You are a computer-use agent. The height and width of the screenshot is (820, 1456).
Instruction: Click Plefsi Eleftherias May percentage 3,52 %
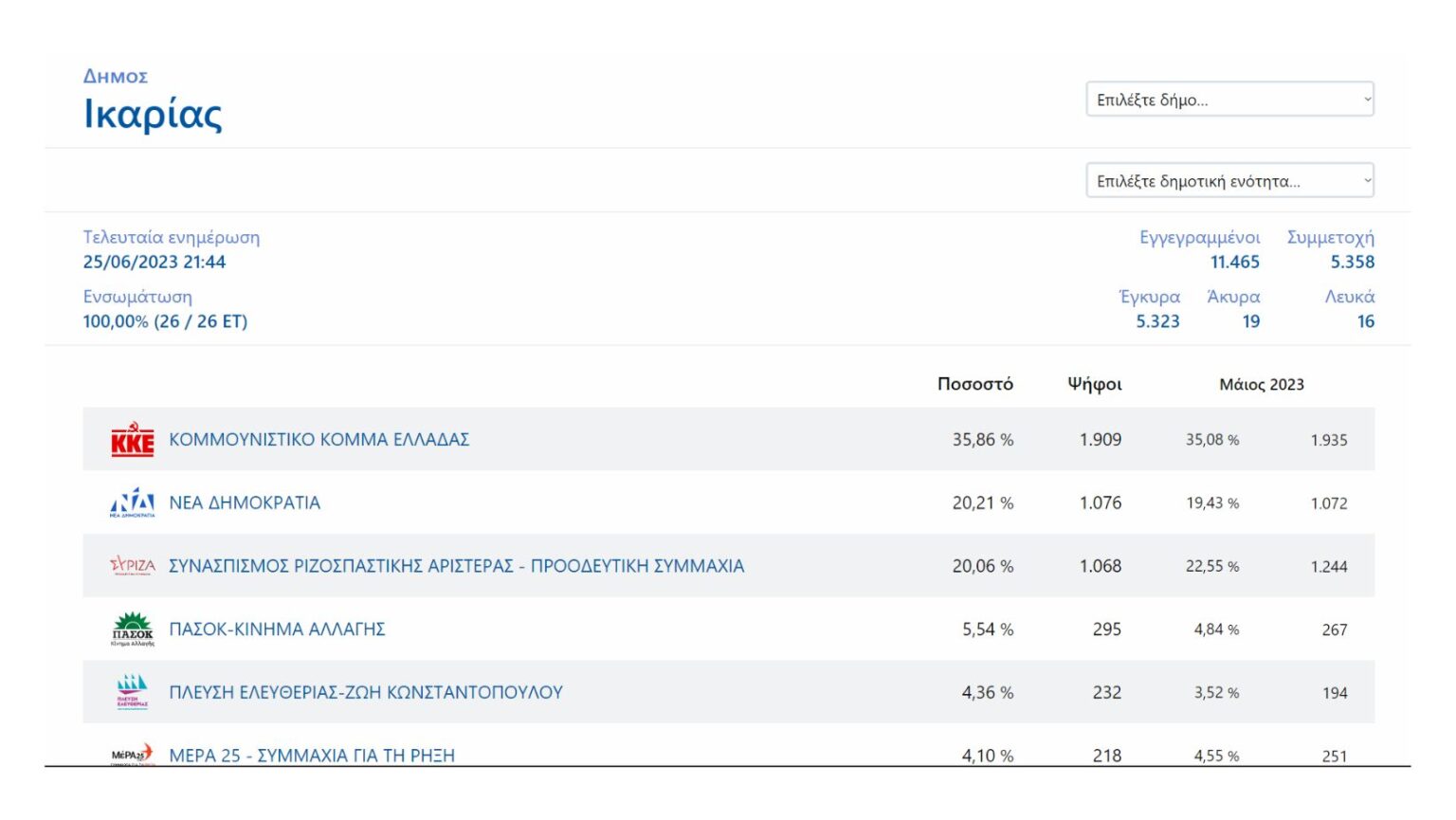click(x=1216, y=693)
